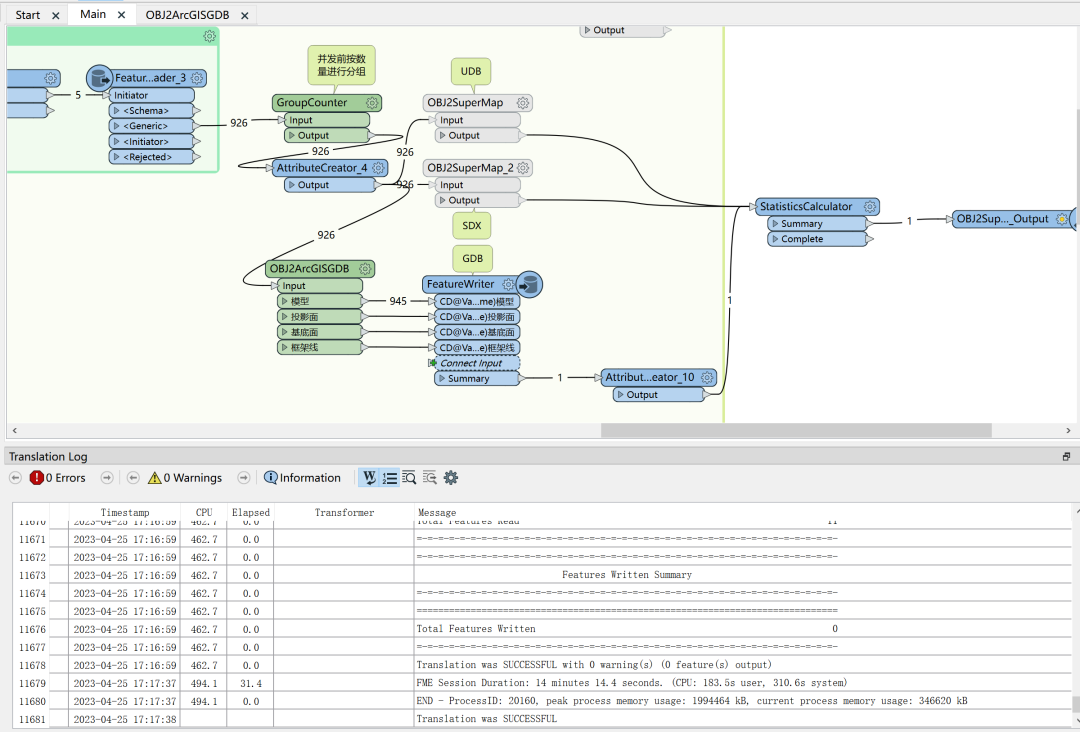
Task: Go to previous error in log
Action: coord(15,477)
